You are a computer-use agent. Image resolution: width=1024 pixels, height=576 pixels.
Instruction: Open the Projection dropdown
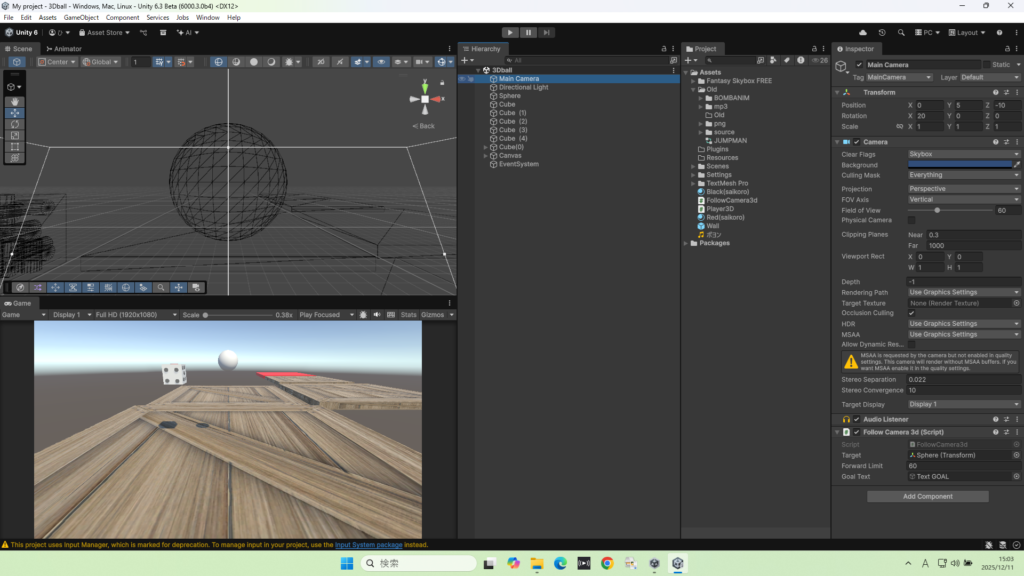pyautogui.click(x=963, y=189)
